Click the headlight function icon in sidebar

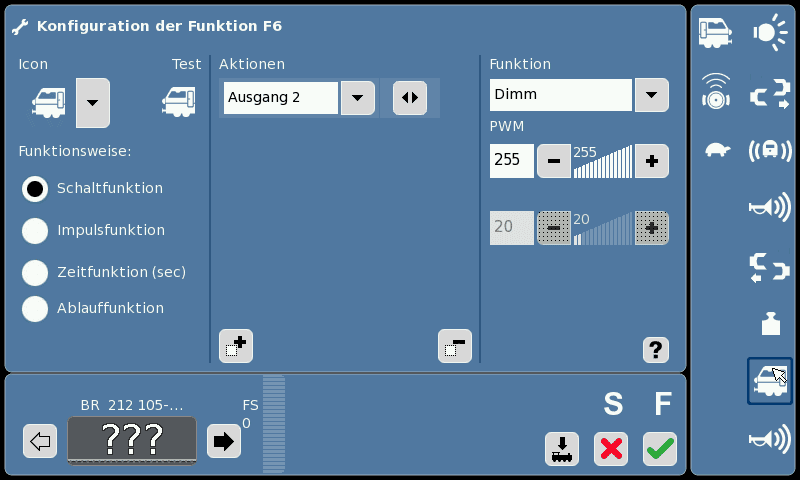770,32
